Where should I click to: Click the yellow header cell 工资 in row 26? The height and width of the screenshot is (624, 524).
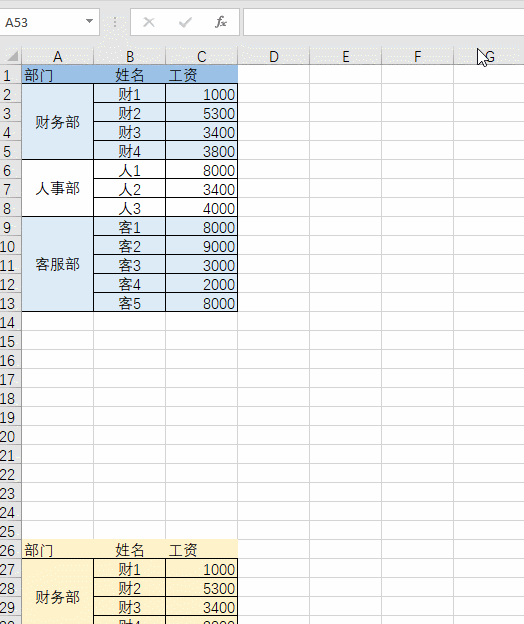tap(202, 550)
